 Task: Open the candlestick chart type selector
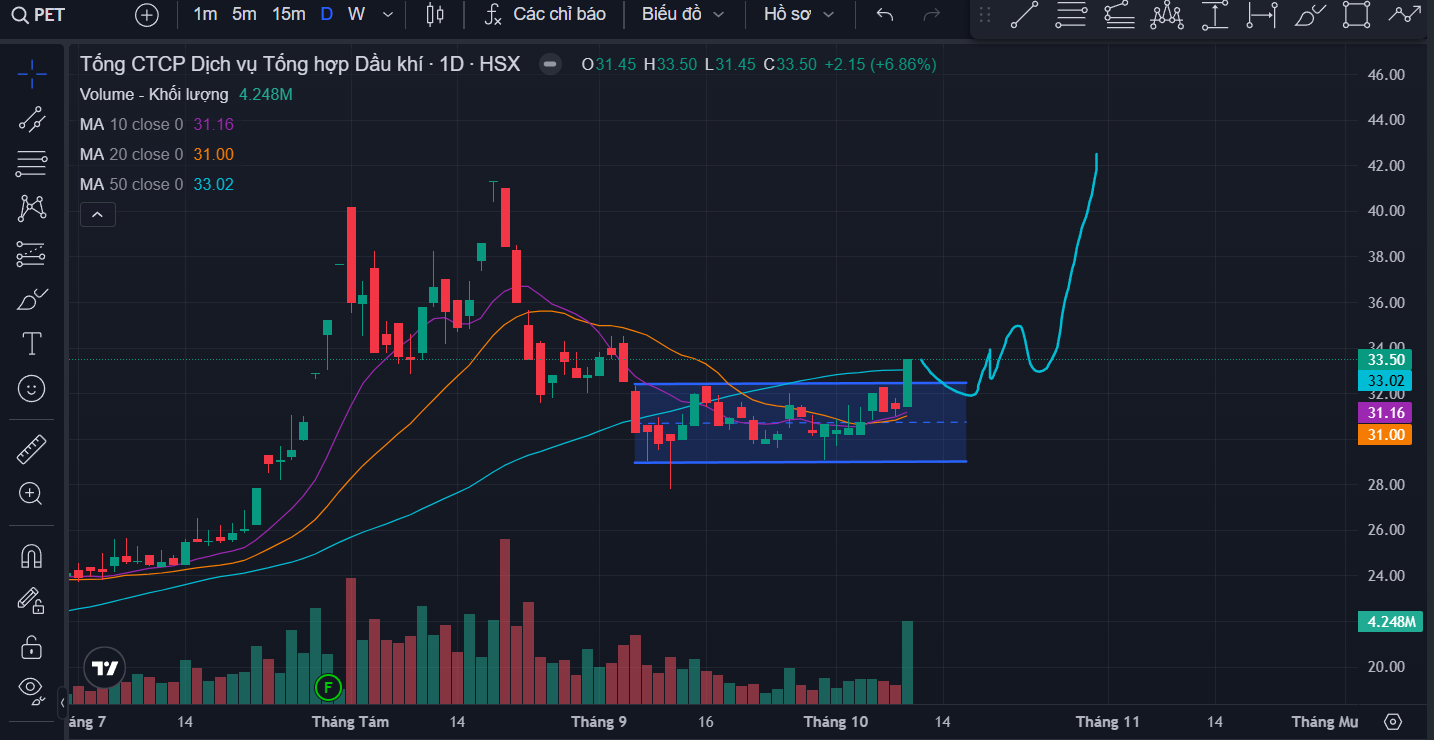tap(434, 15)
